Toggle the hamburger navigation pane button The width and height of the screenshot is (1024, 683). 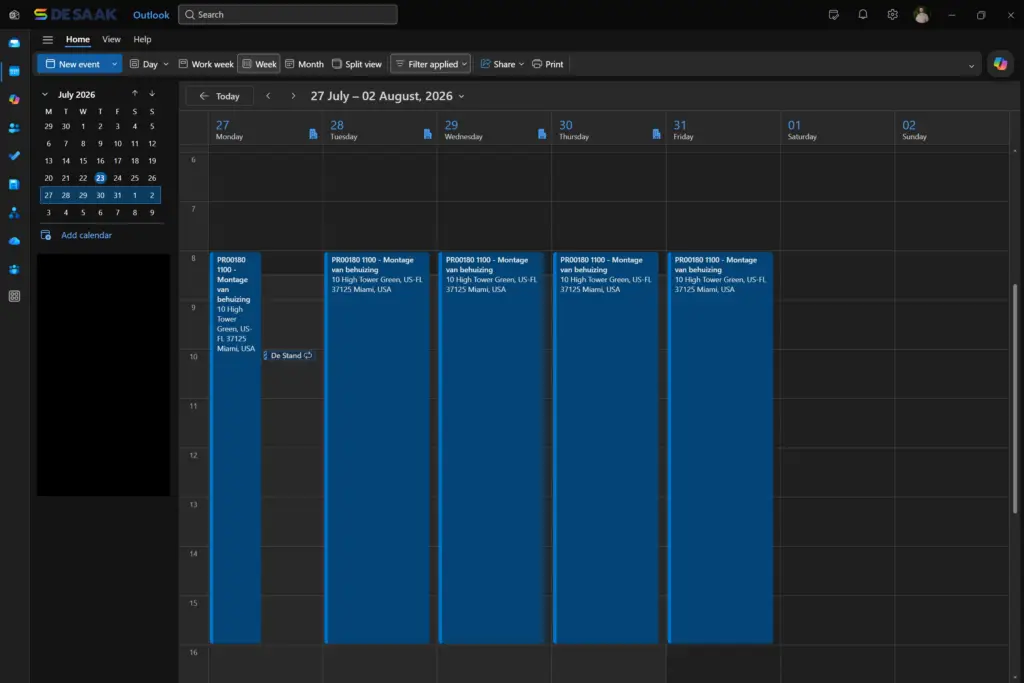click(48, 39)
